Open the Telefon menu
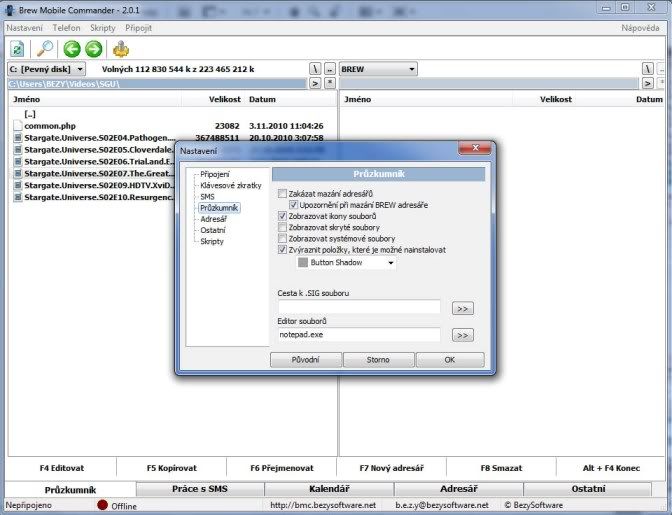The width and height of the screenshot is (672, 515). pyautogui.click(x=66, y=28)
